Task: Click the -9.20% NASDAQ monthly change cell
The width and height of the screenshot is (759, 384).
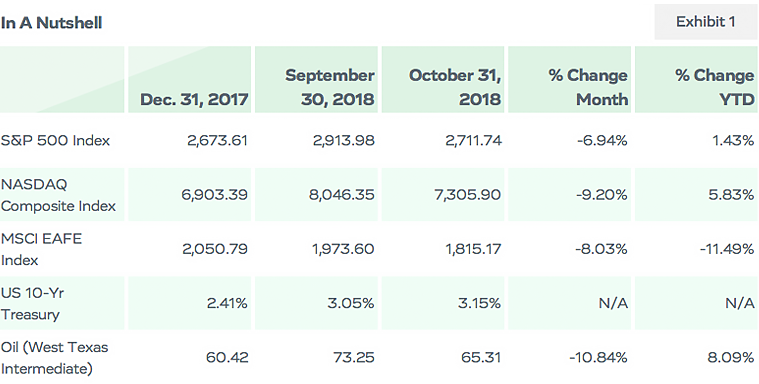Action: (602, 195)
